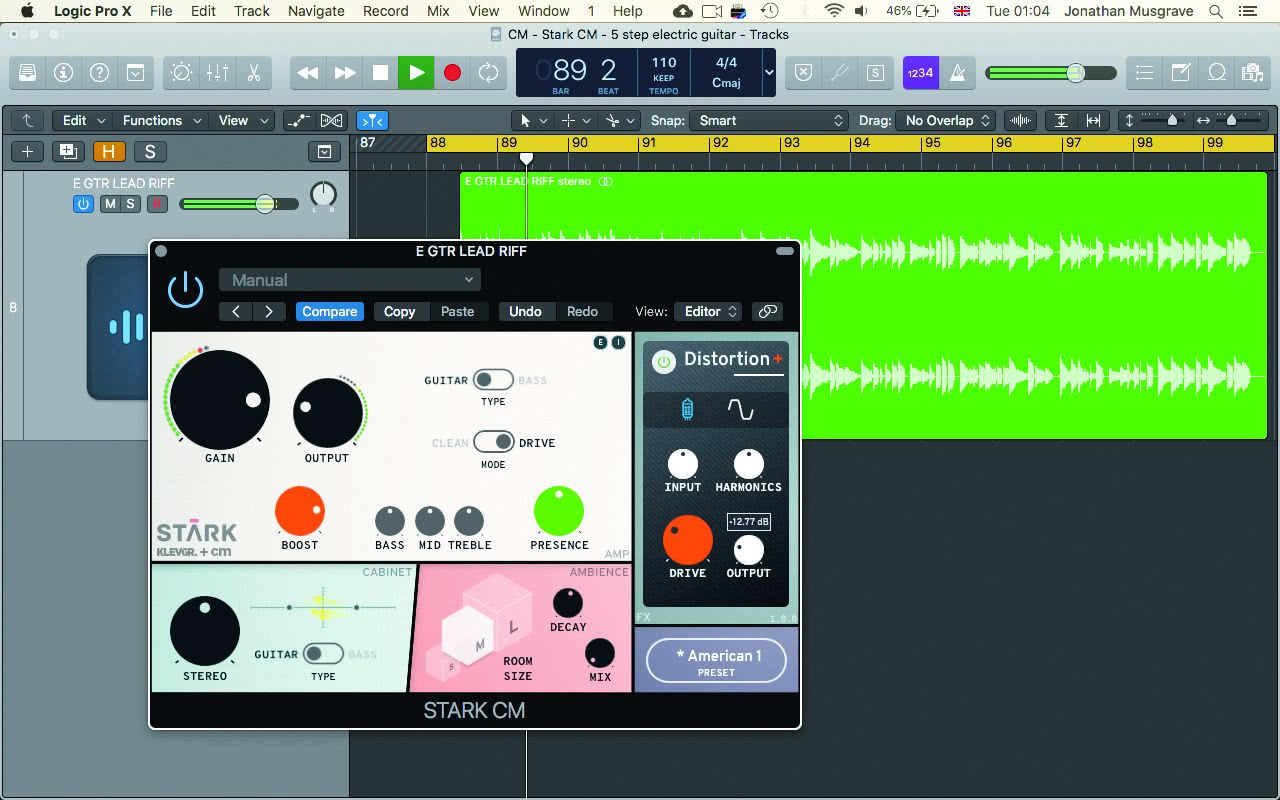
Task: Click the E GTR LEAD RIFF volume fader
Action: tap(239, 204)
